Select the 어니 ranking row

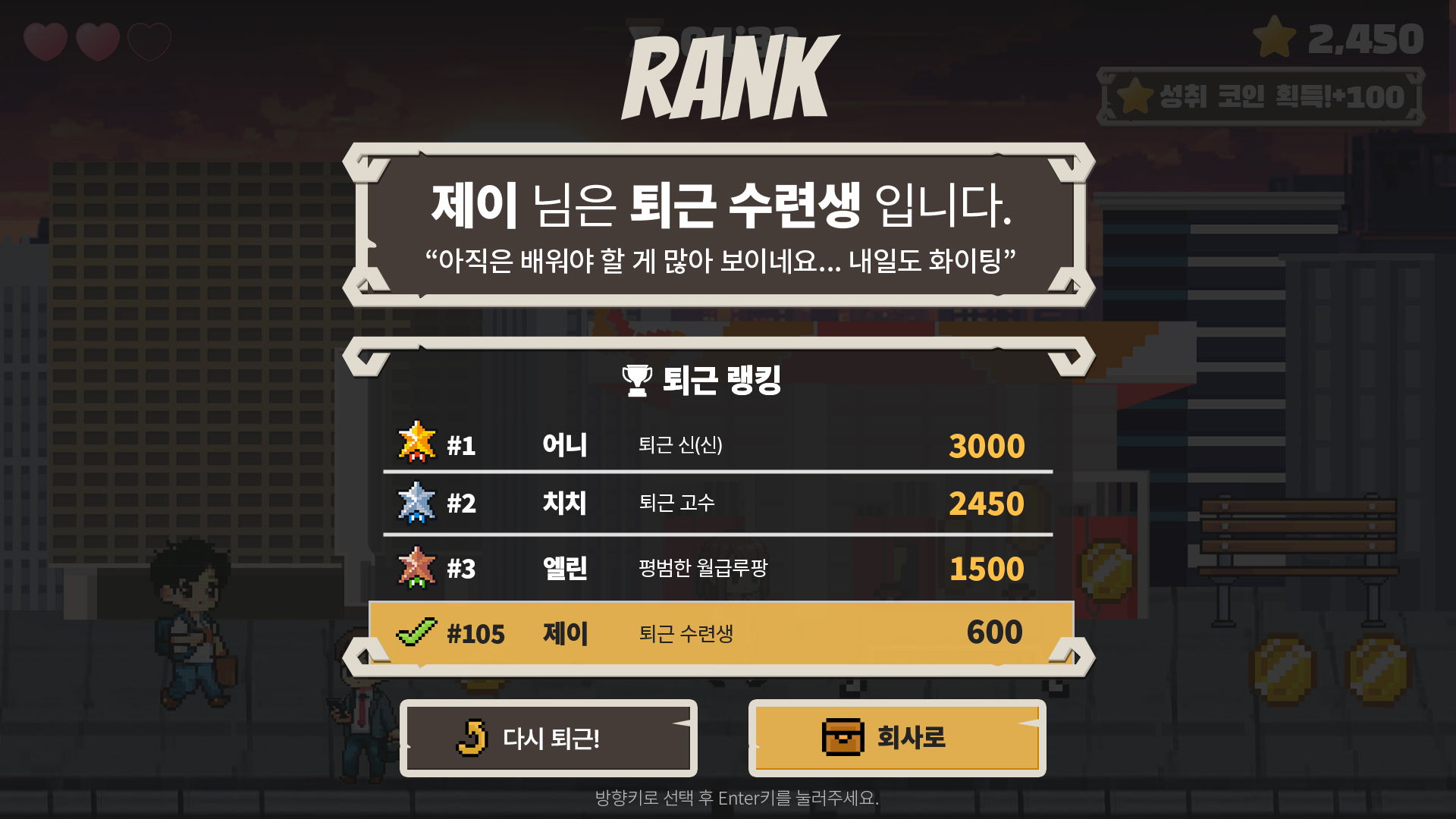(x=717, y=444)
